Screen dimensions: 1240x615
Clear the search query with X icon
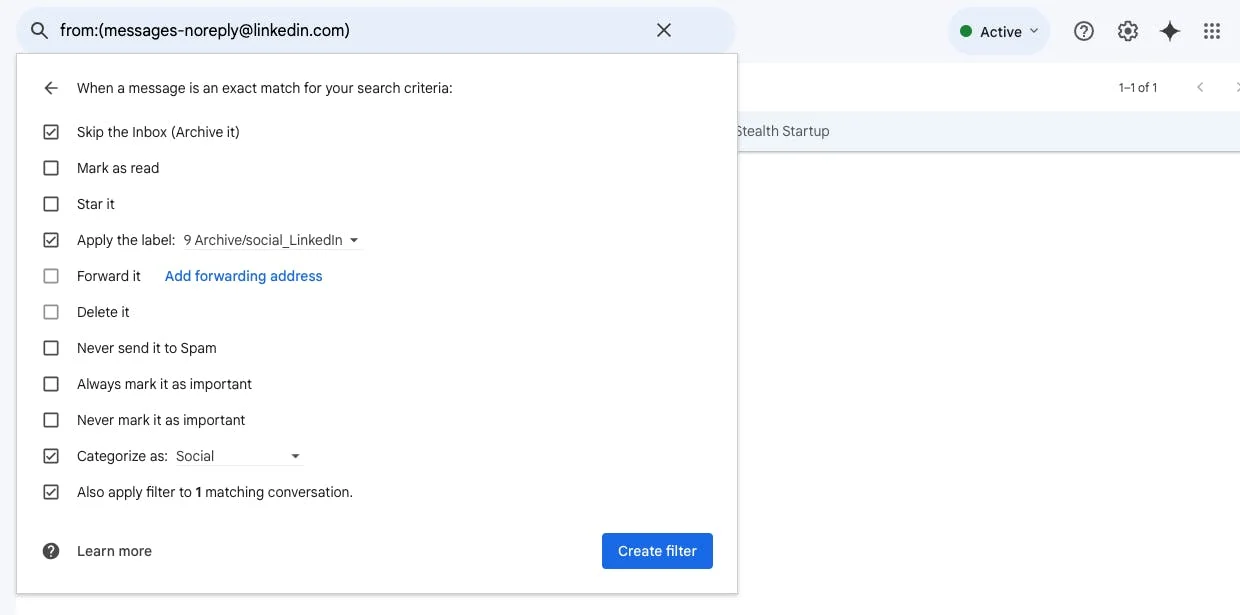click(x=664, y=31)
